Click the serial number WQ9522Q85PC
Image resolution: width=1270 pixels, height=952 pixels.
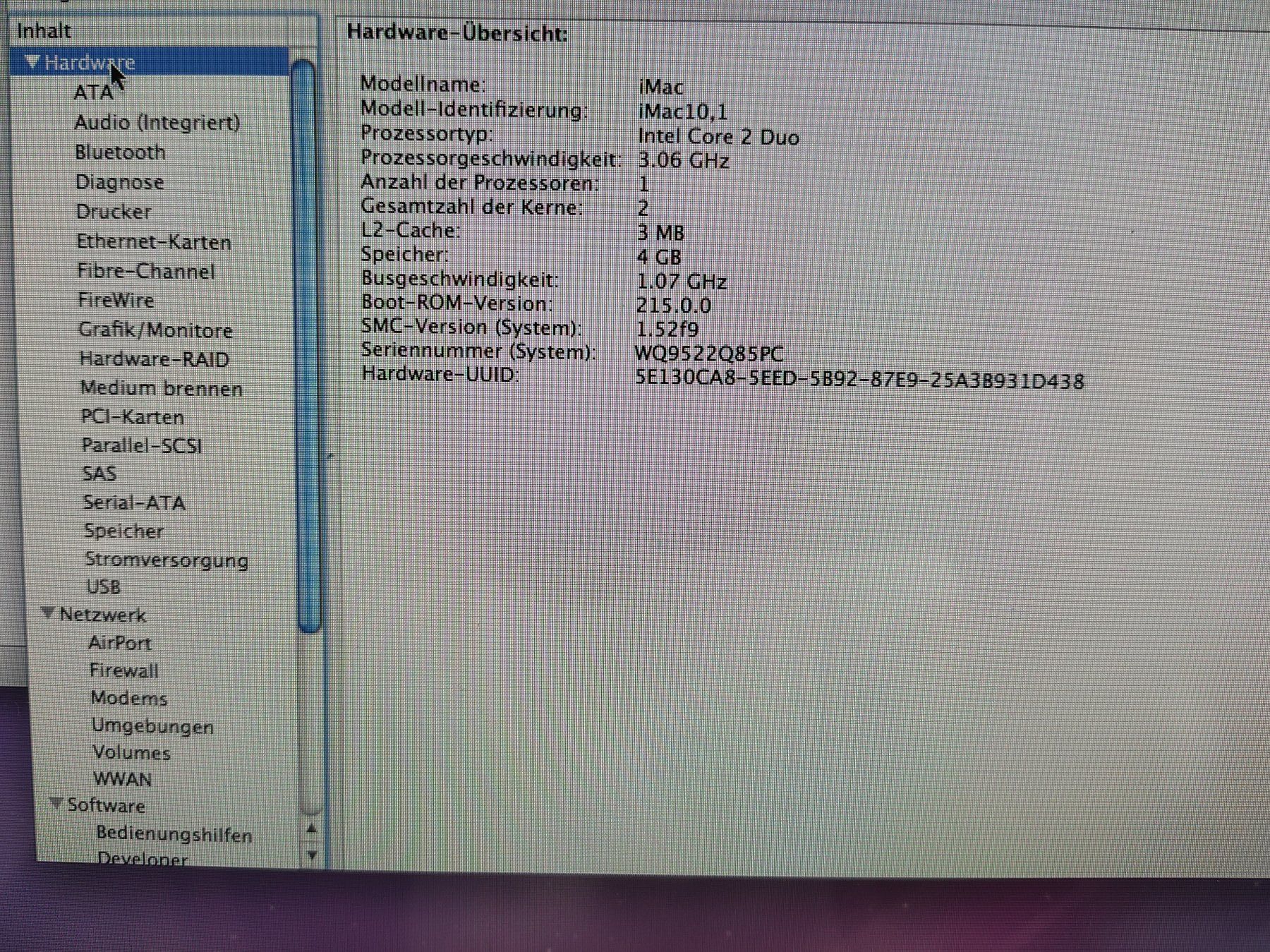tap(709, 354)
